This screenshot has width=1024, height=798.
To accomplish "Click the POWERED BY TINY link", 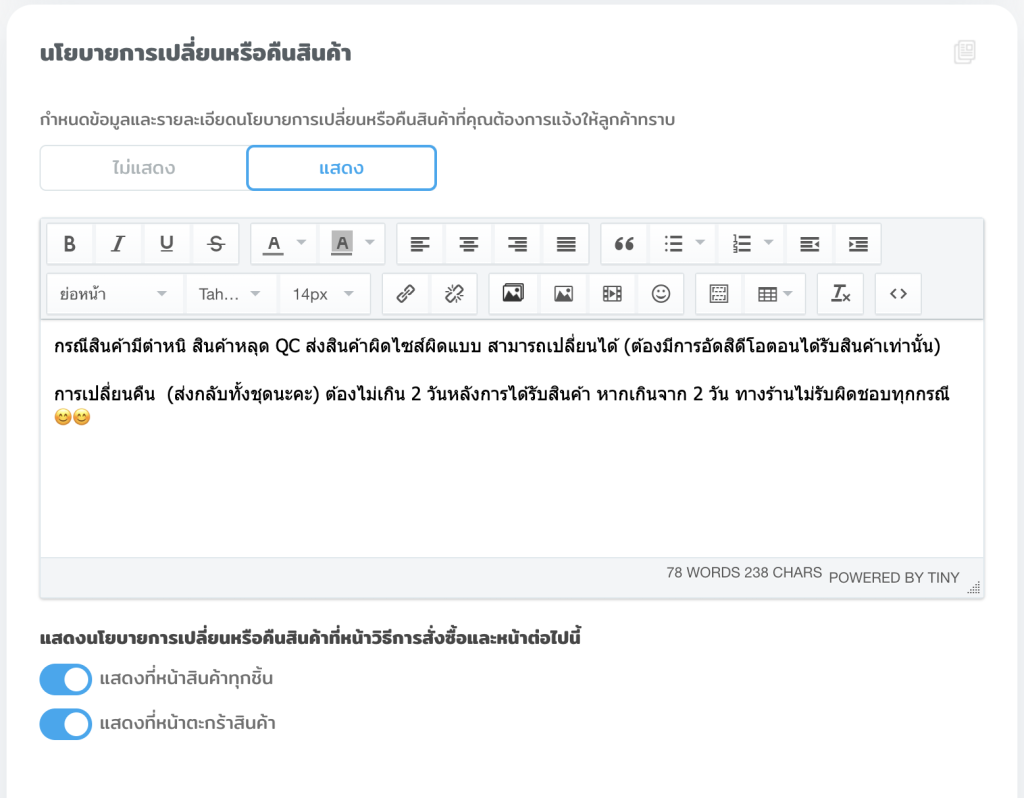I will click(893, 577).
